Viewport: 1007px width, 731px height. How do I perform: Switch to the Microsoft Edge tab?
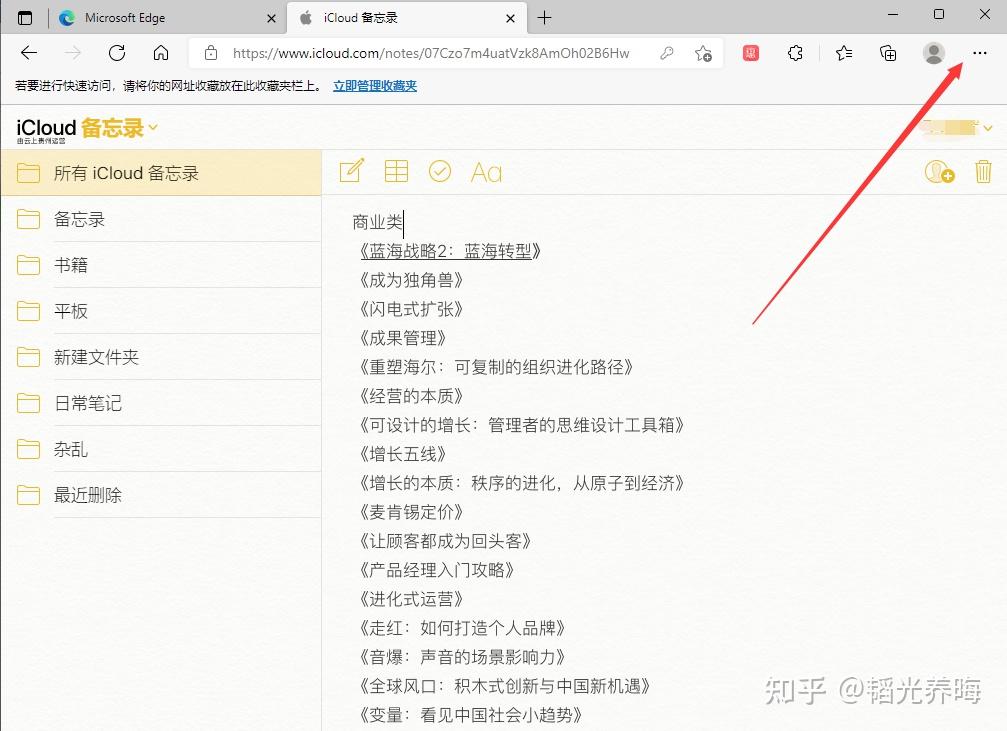[x=167, y=18]
